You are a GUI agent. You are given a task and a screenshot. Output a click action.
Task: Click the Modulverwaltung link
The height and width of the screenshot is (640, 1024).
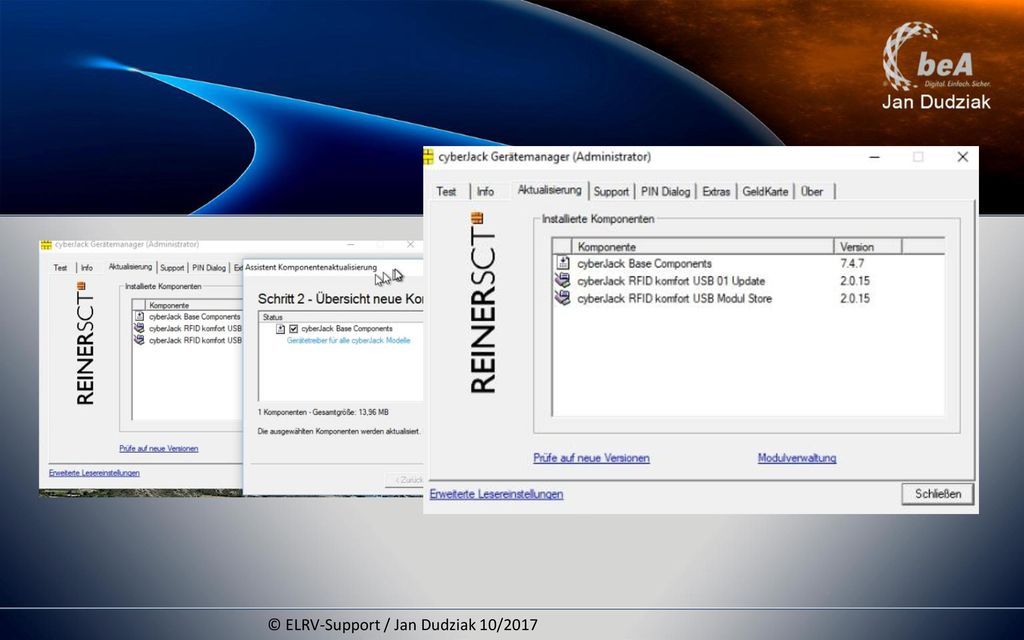[797, 458]
